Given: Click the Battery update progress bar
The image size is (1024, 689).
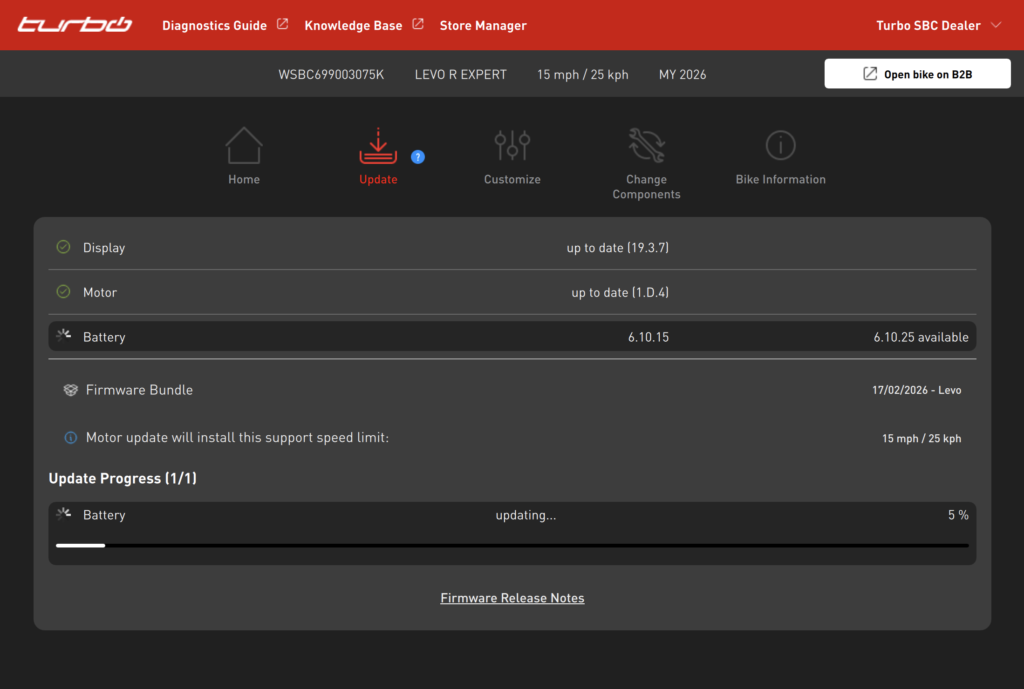Looking at the screenshot, I should 512,545.
